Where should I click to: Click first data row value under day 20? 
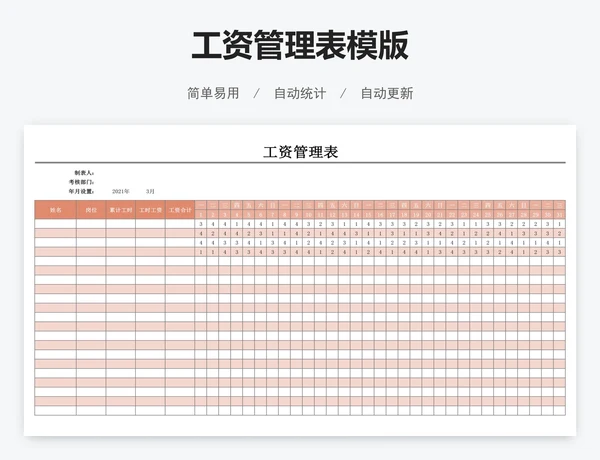[428, 224]
